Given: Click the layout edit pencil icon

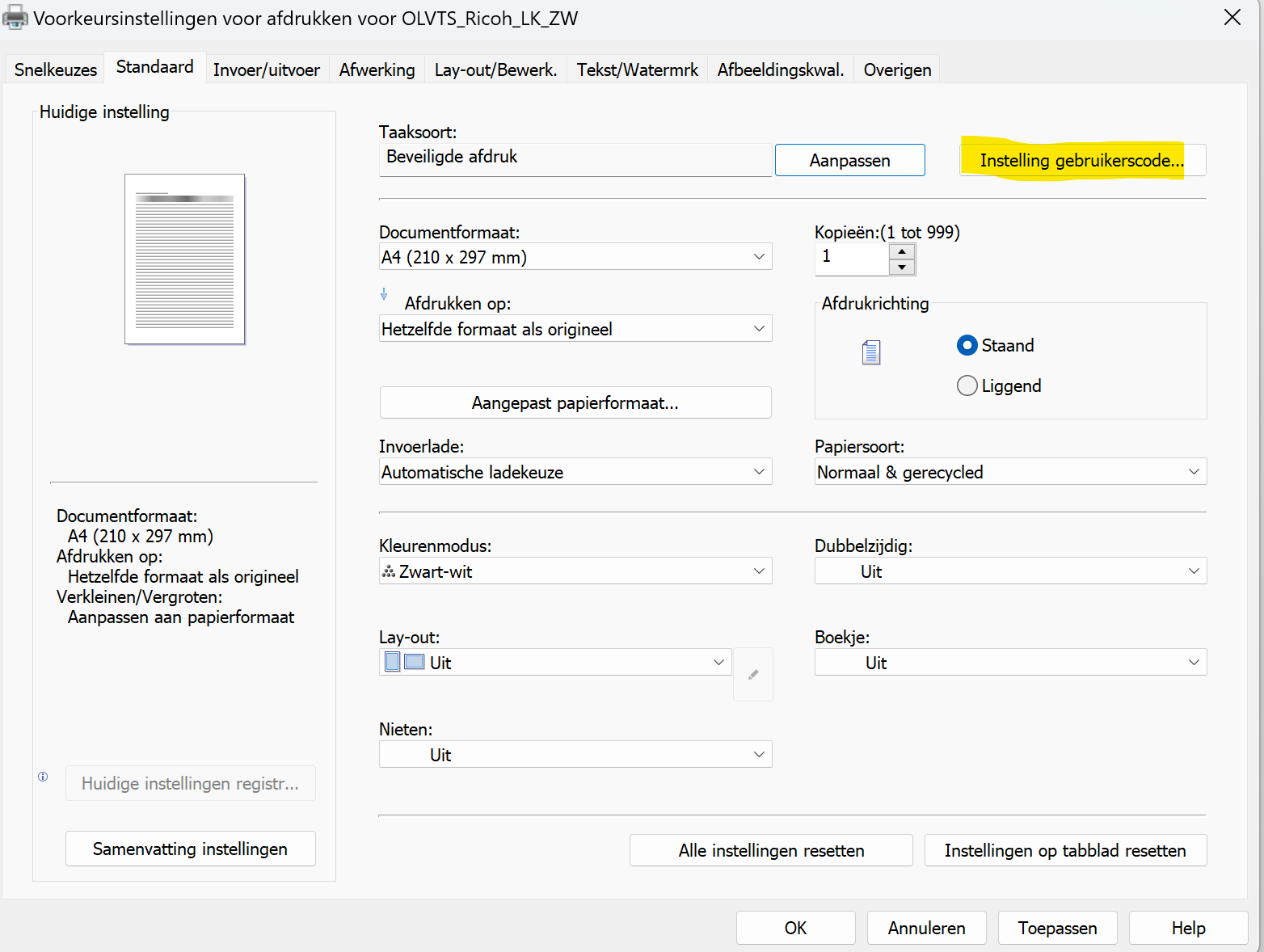Looking at the screenshot, I should point(753,674).
